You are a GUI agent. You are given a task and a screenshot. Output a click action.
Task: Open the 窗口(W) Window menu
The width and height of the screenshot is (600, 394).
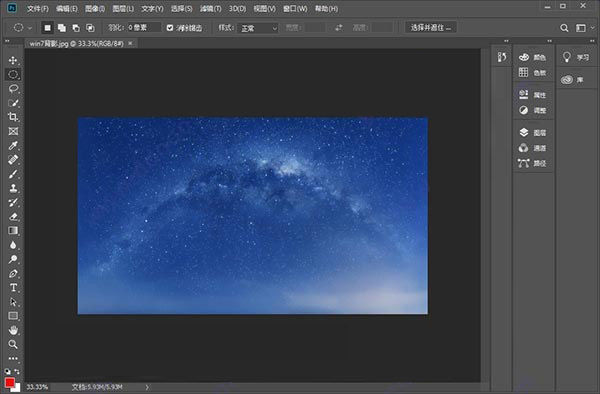point(295,8)
